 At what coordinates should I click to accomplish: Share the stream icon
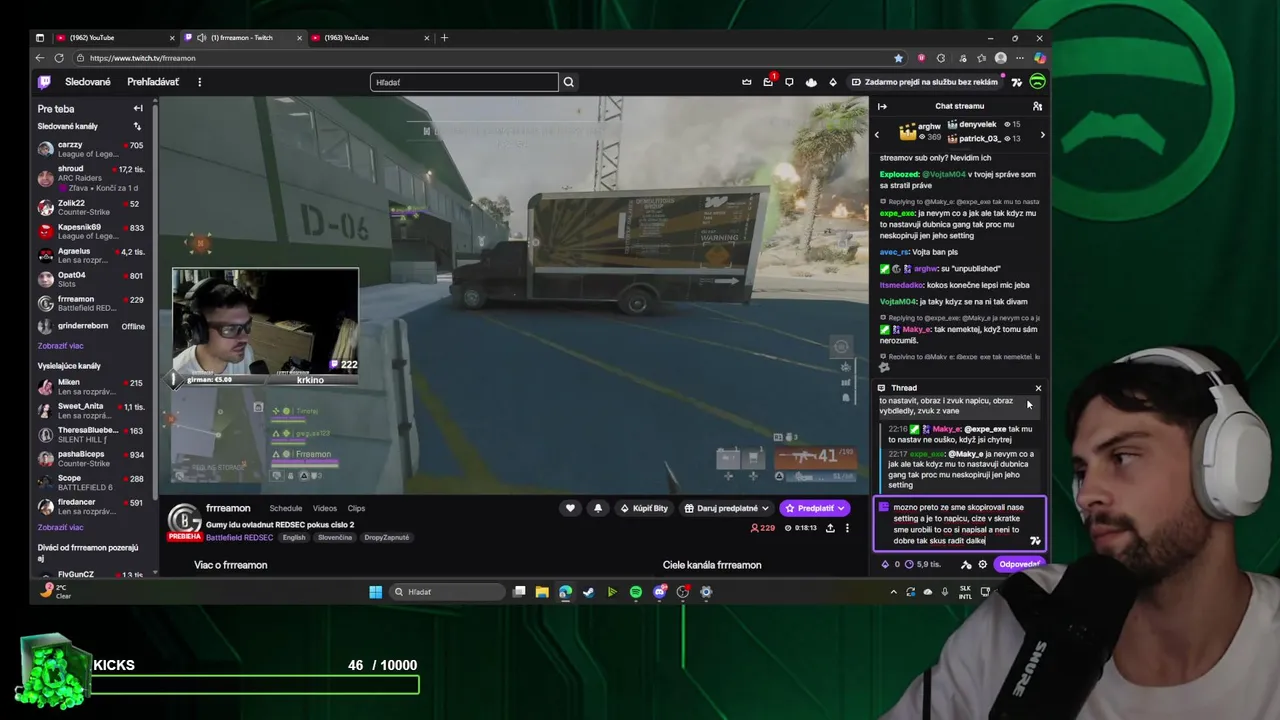click(x=830, y=528)
